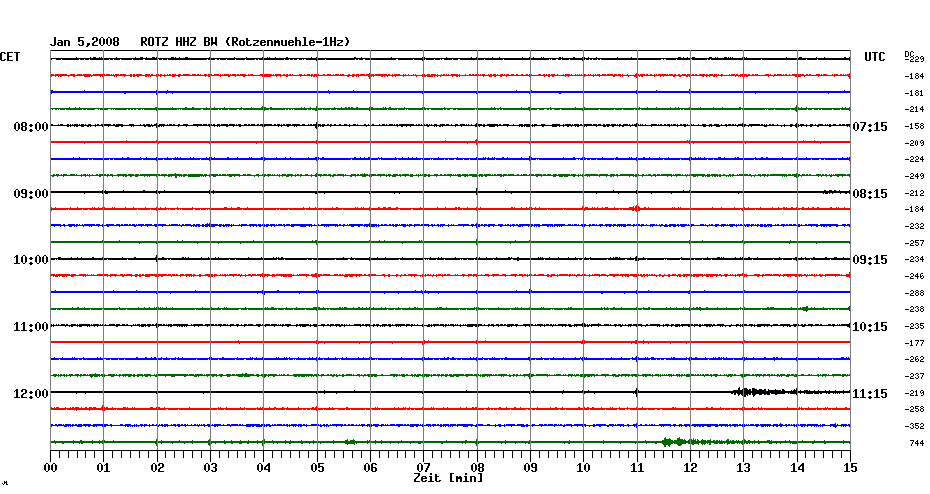The image size is (930, 494).
Task: Select DC offset value '-219'
Action: point(915,393)
